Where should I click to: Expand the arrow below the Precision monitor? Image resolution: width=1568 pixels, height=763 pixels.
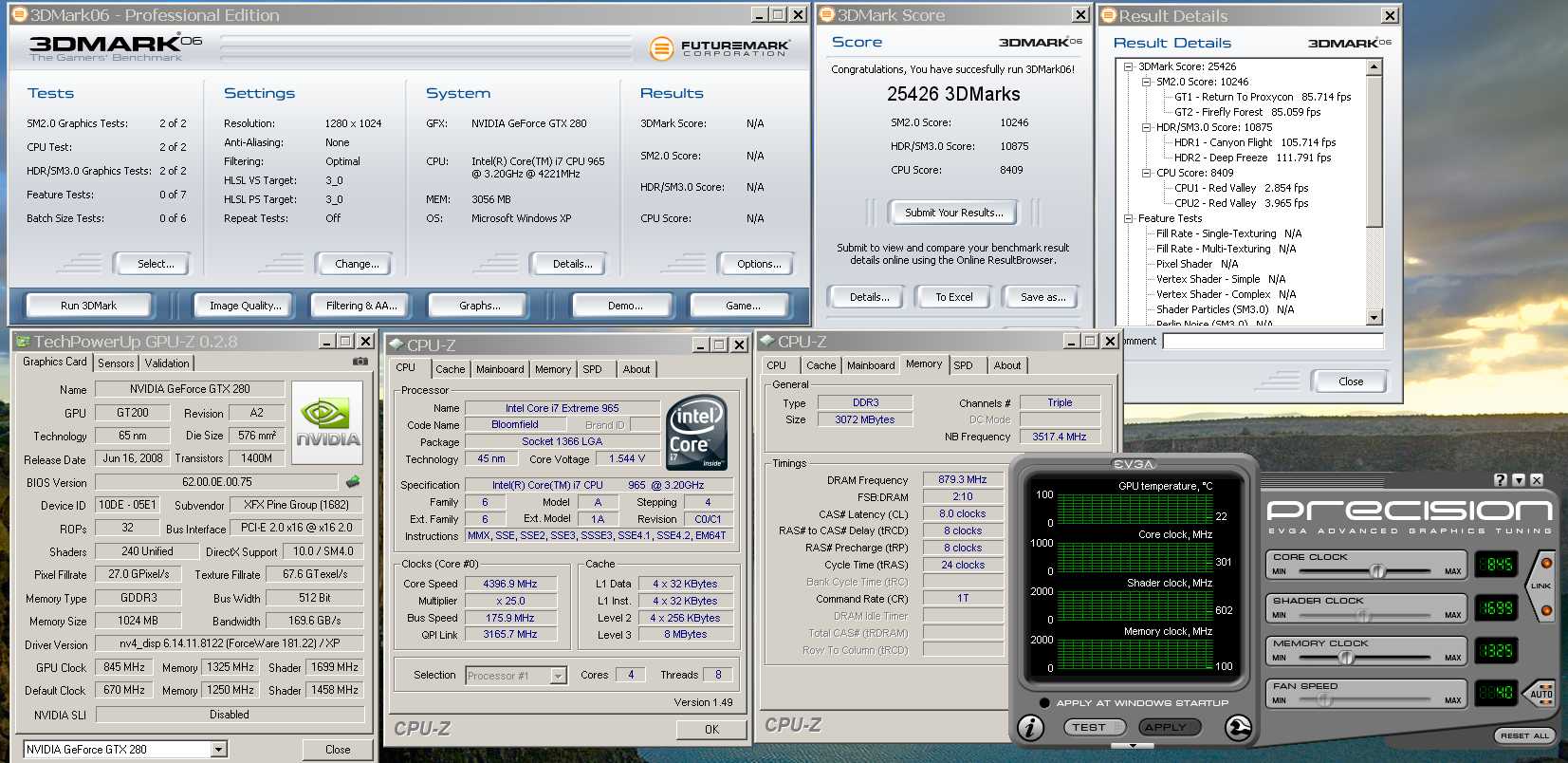[x=1134, y=746]
